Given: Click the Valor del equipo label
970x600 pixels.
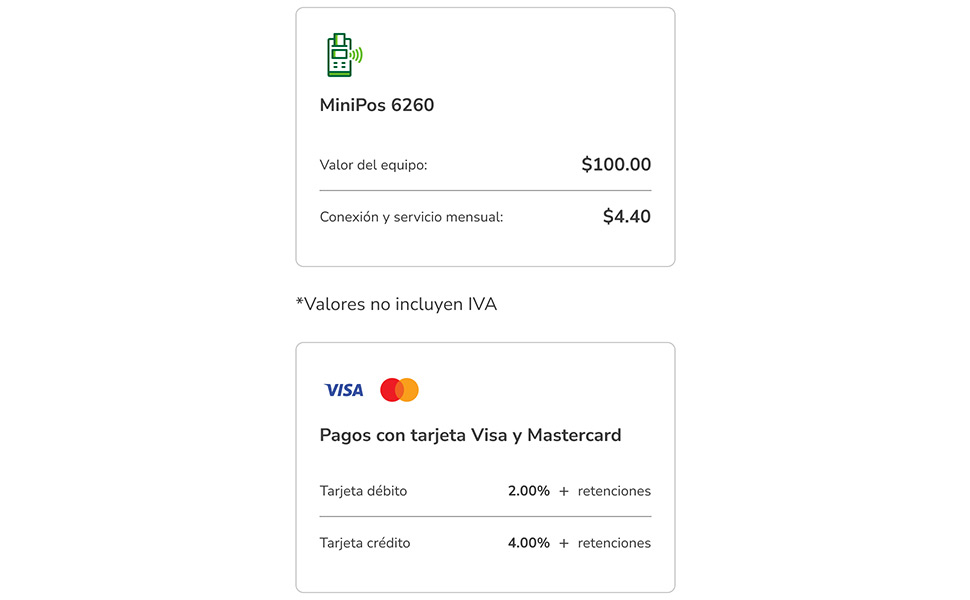Looking at the screenshot, I should click(x=373, y=165).
